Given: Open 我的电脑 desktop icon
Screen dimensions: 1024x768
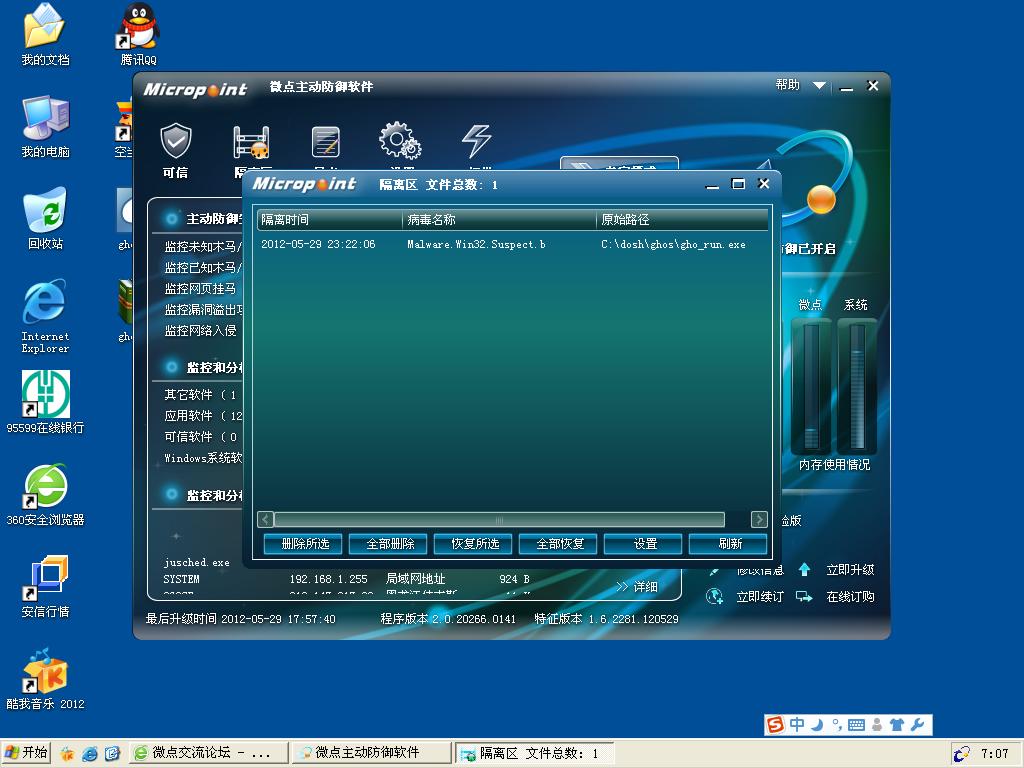Looking at the screenshot, I should point(45,127).
